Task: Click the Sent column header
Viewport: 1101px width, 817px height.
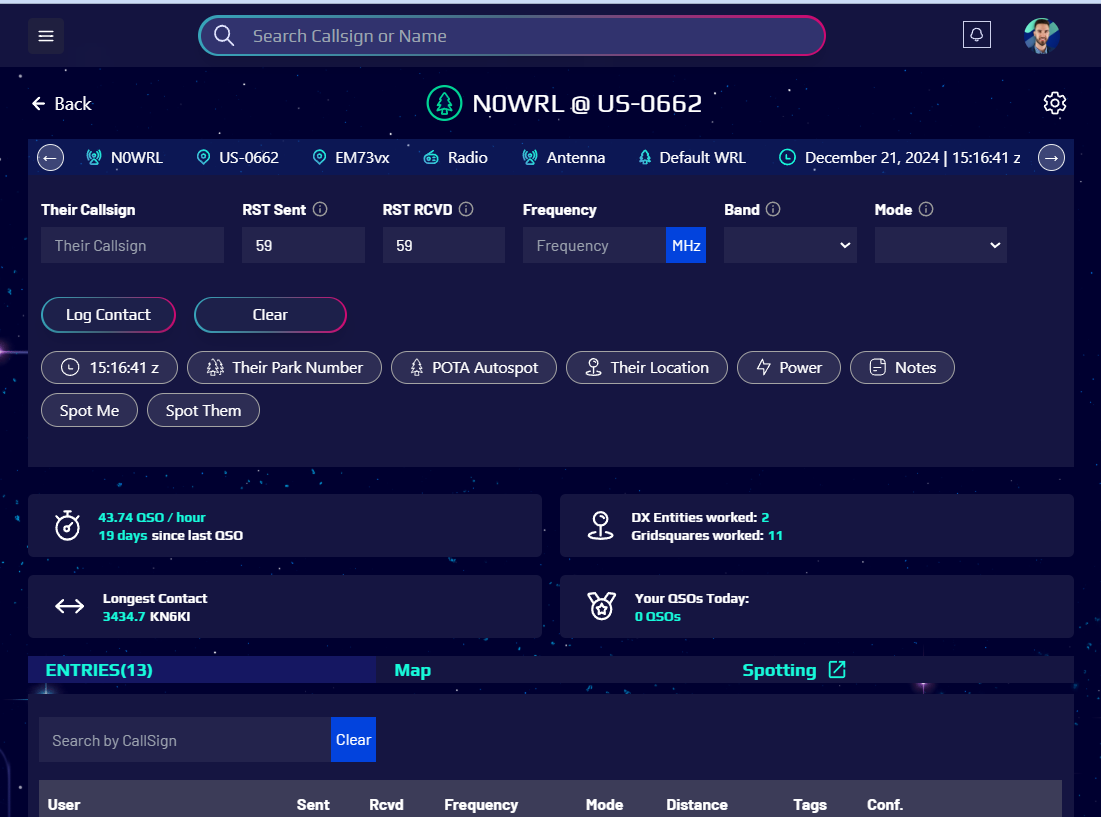Action: click(313, 804)
